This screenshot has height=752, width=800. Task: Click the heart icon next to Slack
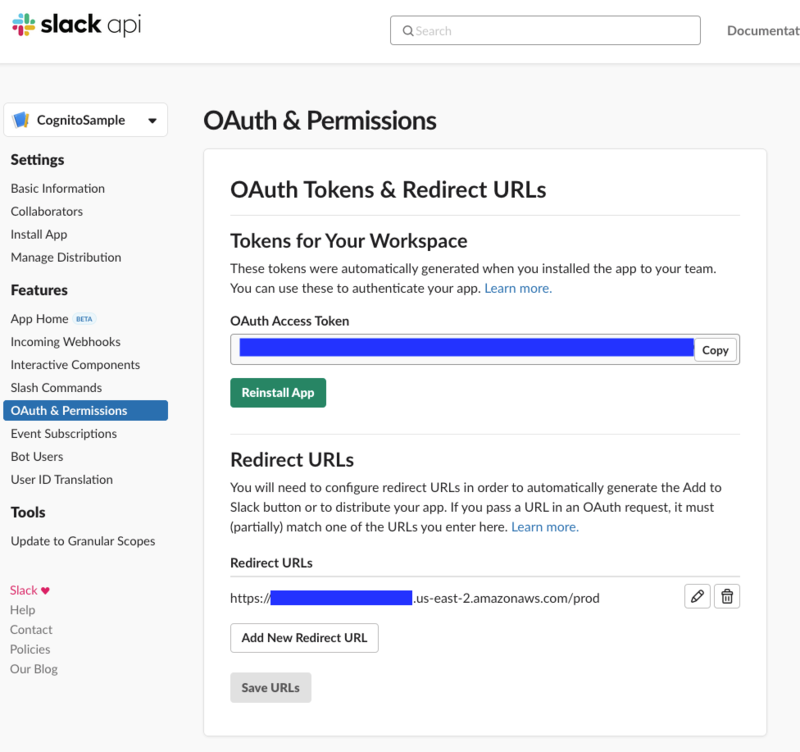(x=45, y=590)
